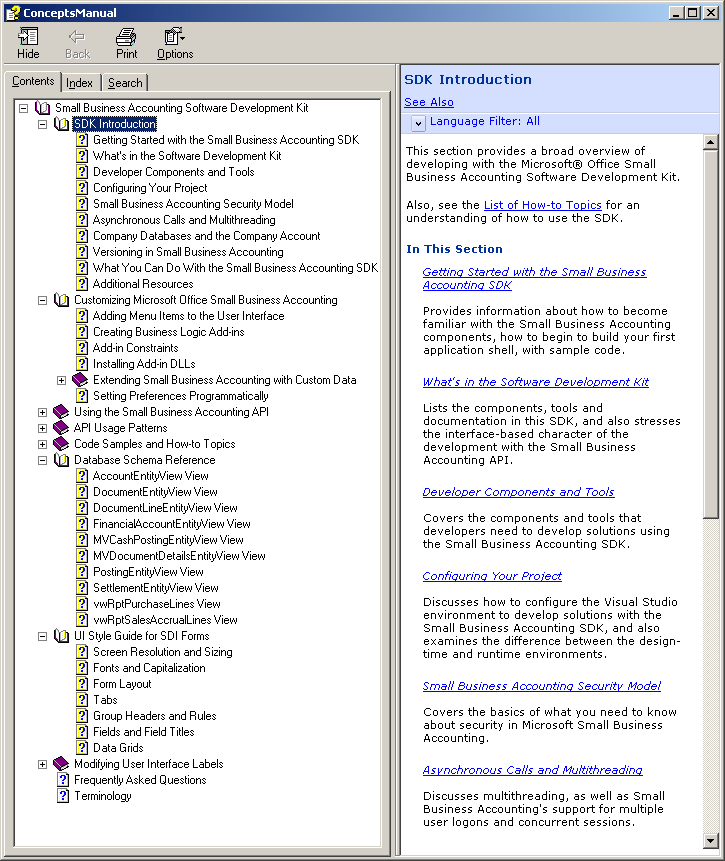Screen dimensions: 725x861
Task: Expand Extending Small Business Accounting with Custom Data
Action: point(62,381)
